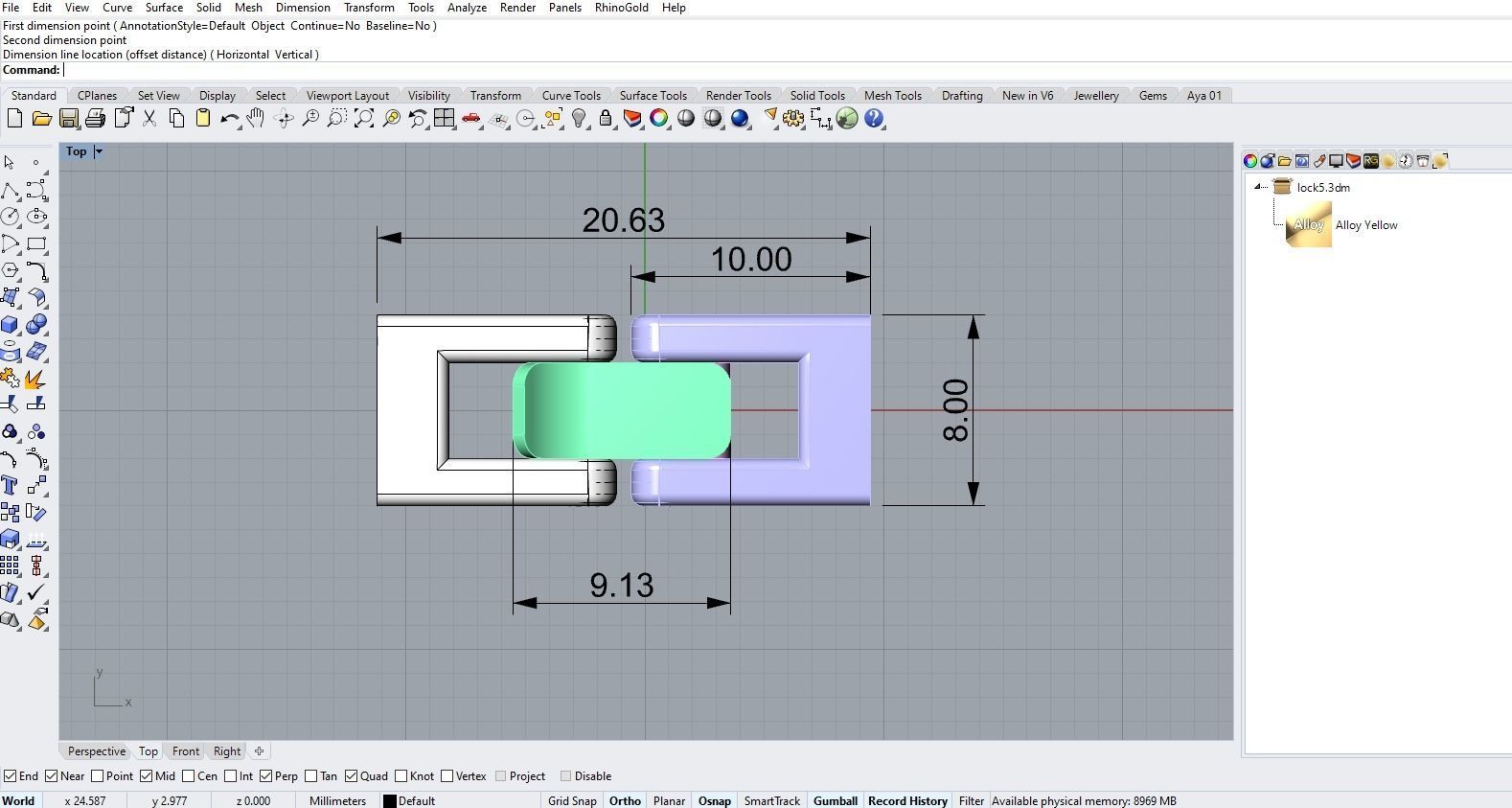Select the Text object T tool
Image resolution: width=1512 pixels, height=808 pixels.
point(11,485)
